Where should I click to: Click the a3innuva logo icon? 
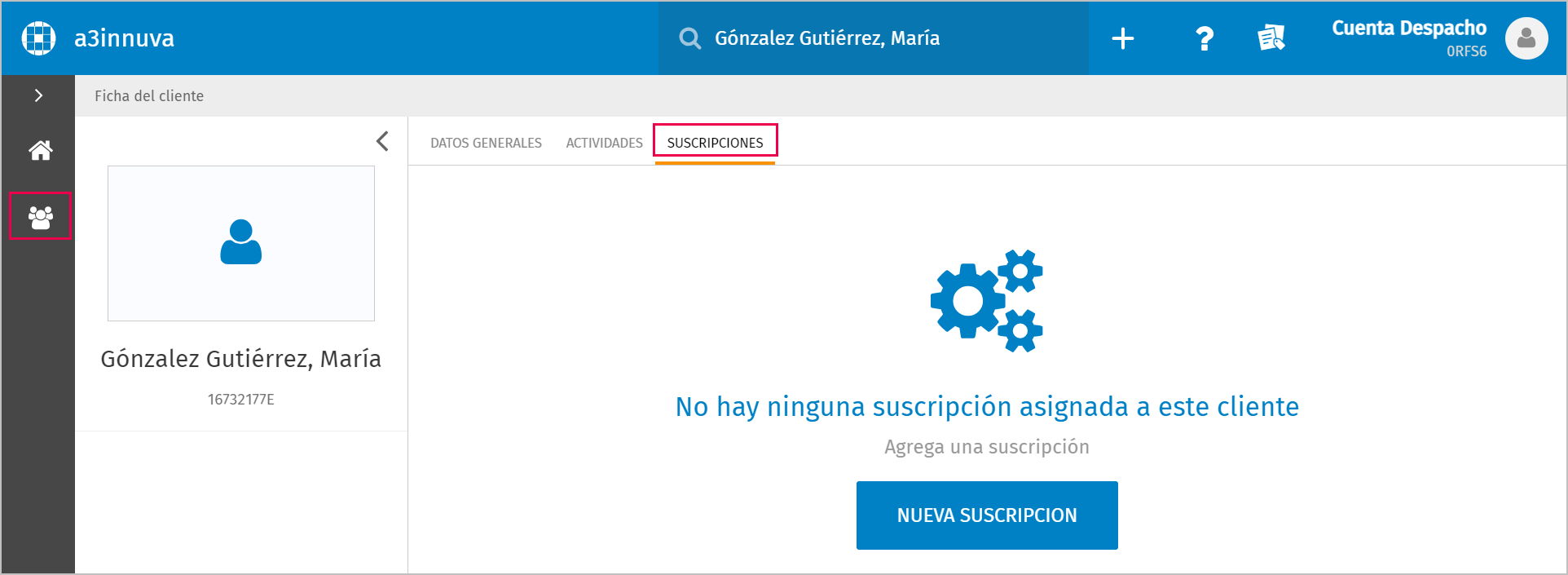point(38,38)
